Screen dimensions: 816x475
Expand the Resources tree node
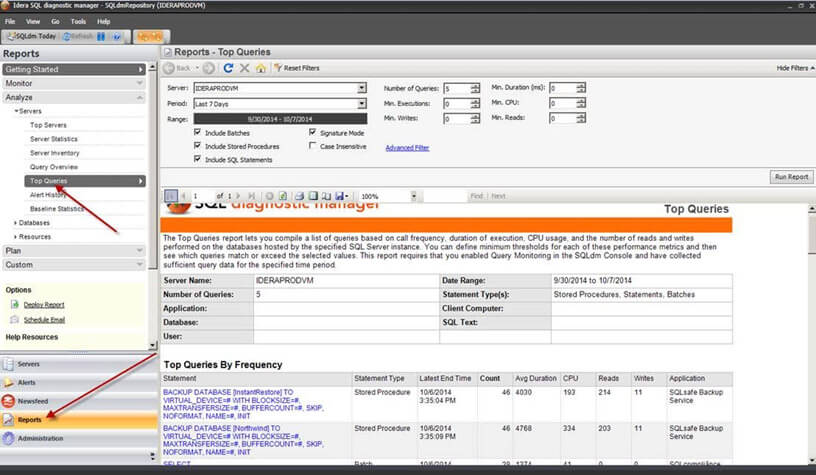click(x=15, y=237)
